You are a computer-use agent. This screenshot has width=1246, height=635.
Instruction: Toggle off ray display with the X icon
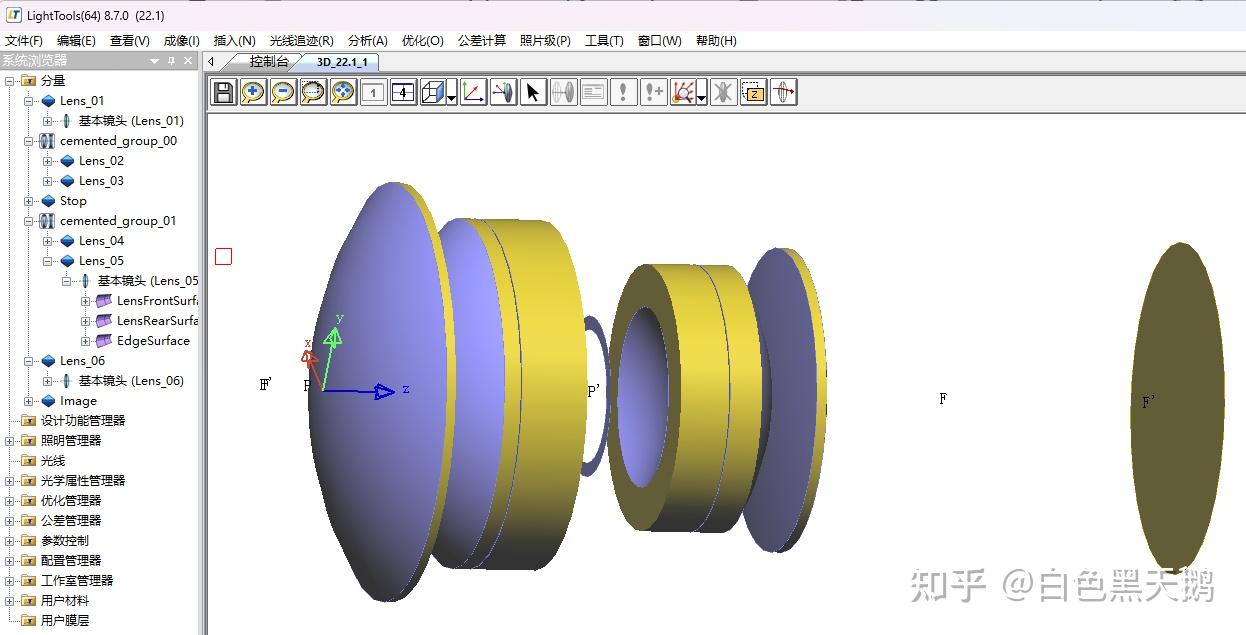click(722, 91)
